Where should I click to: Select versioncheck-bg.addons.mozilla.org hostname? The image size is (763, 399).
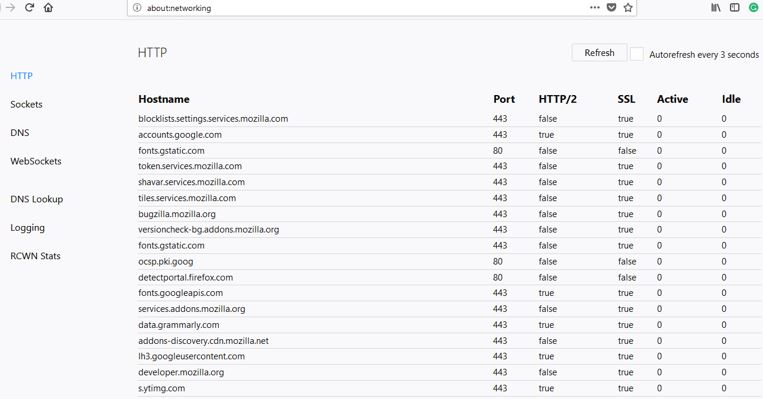pyautogui.click(x=208, y=229)
